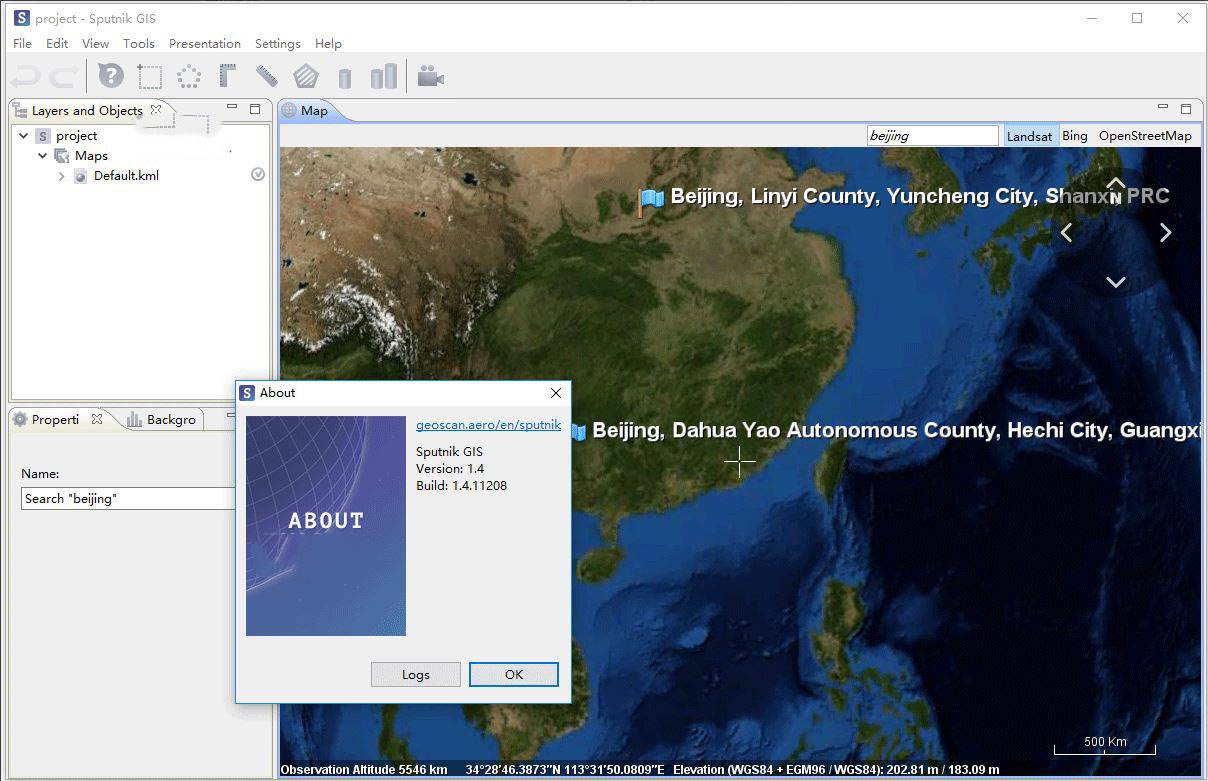The image size is (1208, 781).
Task: Click the Redo arrow in toolbar
Action: (64, 76)
